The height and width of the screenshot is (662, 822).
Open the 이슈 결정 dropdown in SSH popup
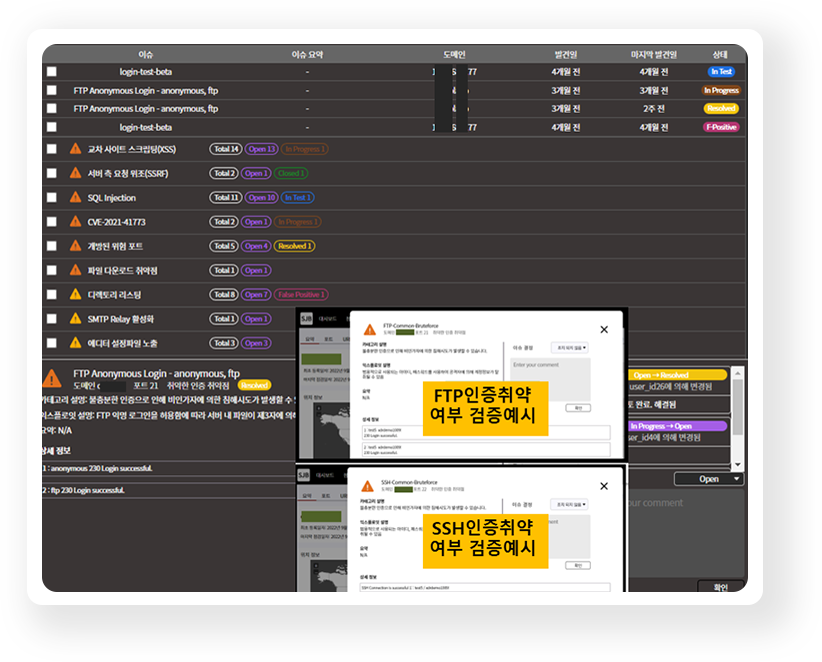570,504
